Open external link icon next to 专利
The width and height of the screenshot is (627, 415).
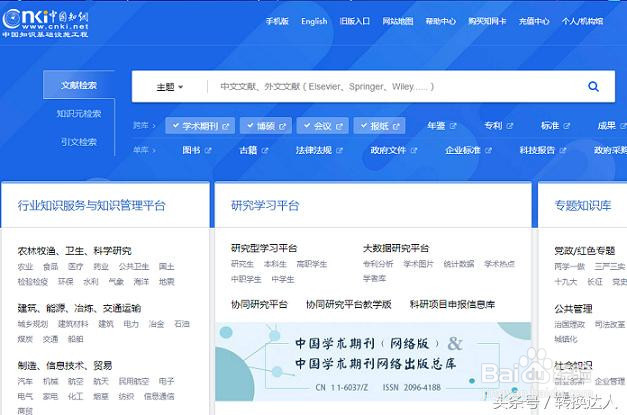pos(510,126)
